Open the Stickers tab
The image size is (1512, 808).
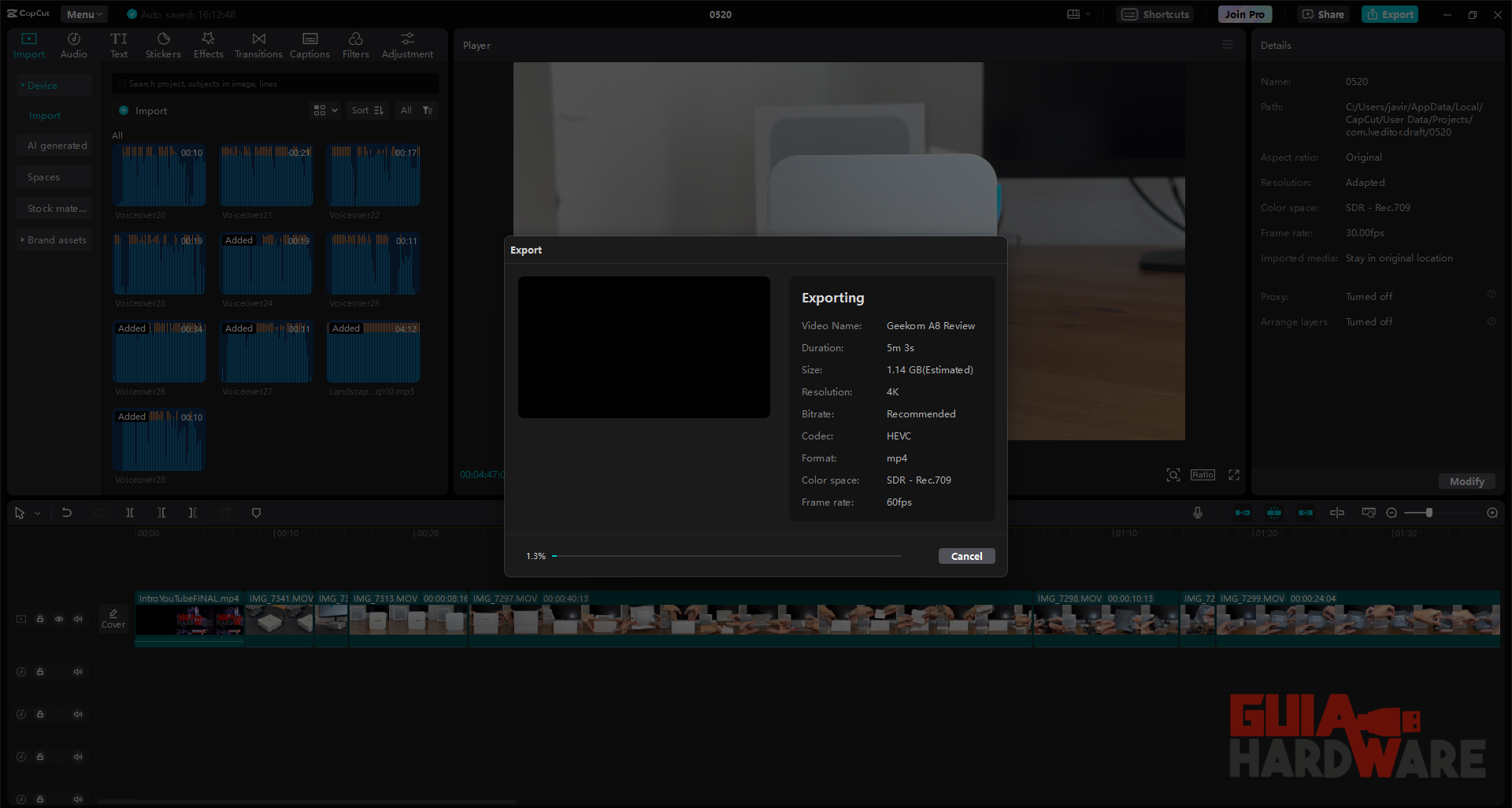pyautogui.click(x=163, y=46)
